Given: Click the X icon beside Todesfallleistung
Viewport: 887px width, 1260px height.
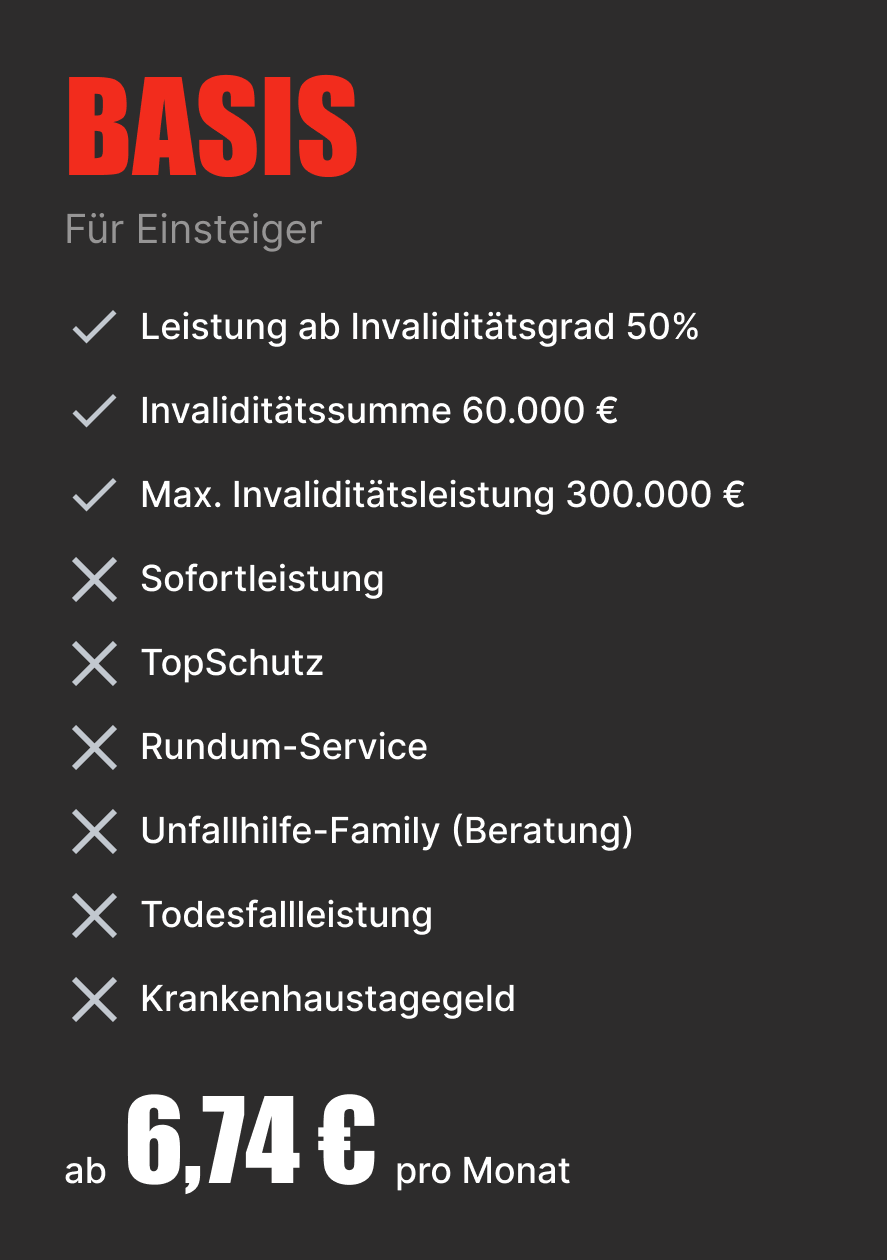Looking at the screenshot, I should (95, 915).
